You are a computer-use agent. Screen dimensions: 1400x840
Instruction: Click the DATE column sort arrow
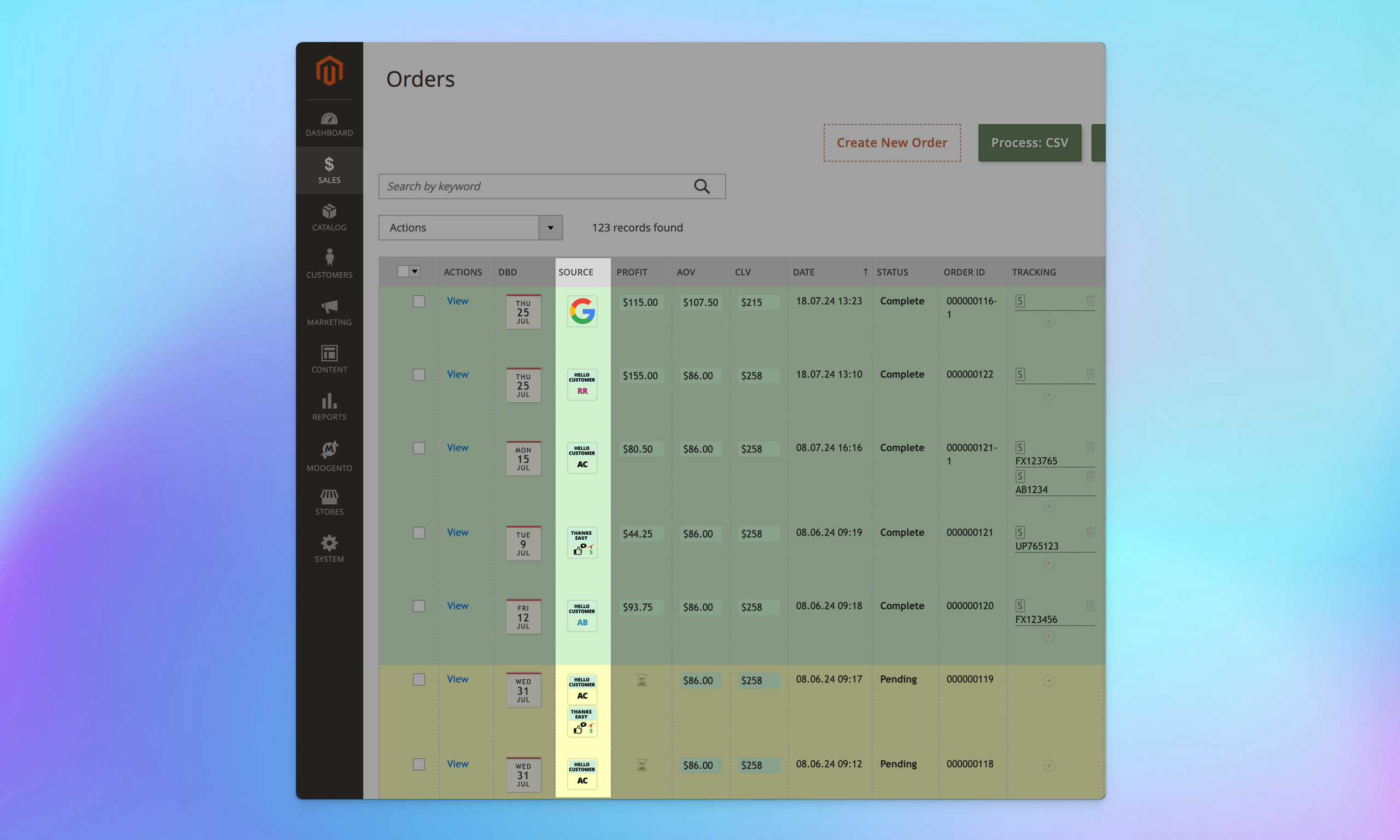click(x=863, y=272)
